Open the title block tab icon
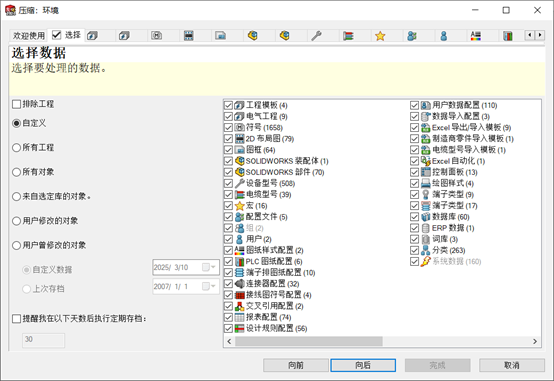 tap(220, 36)
